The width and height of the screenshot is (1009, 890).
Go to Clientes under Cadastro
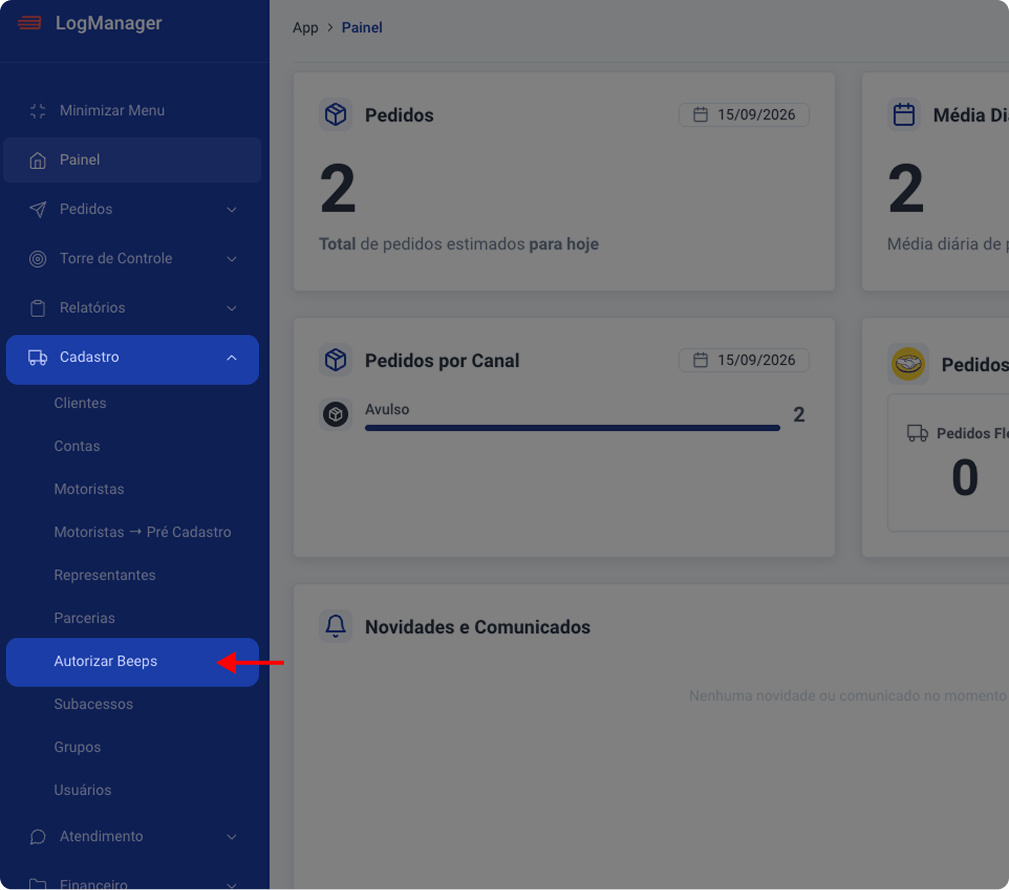click(80, 403)
